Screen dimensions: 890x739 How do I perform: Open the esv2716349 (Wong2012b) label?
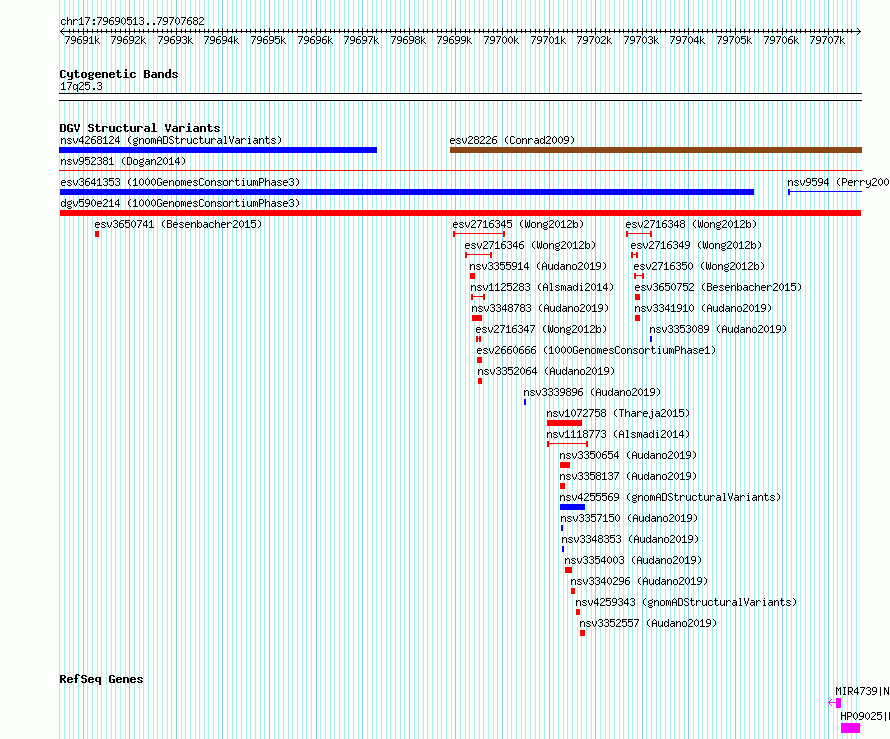[x=696, y=245]
